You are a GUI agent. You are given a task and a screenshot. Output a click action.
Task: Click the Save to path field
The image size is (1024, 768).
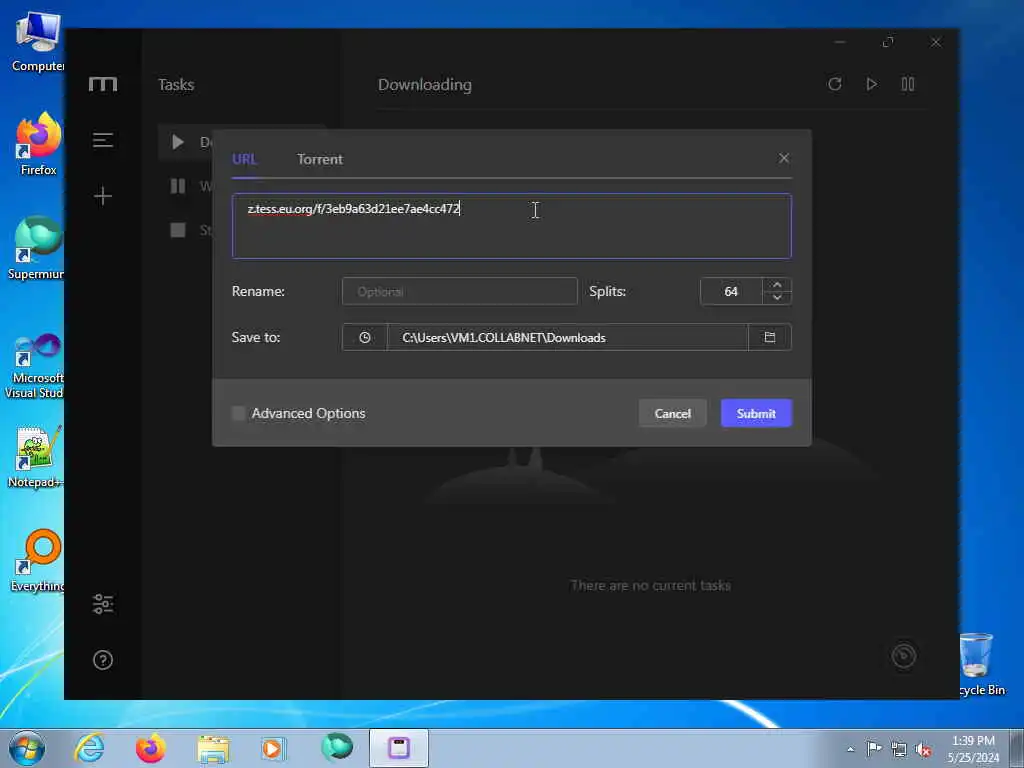[568, 338]
